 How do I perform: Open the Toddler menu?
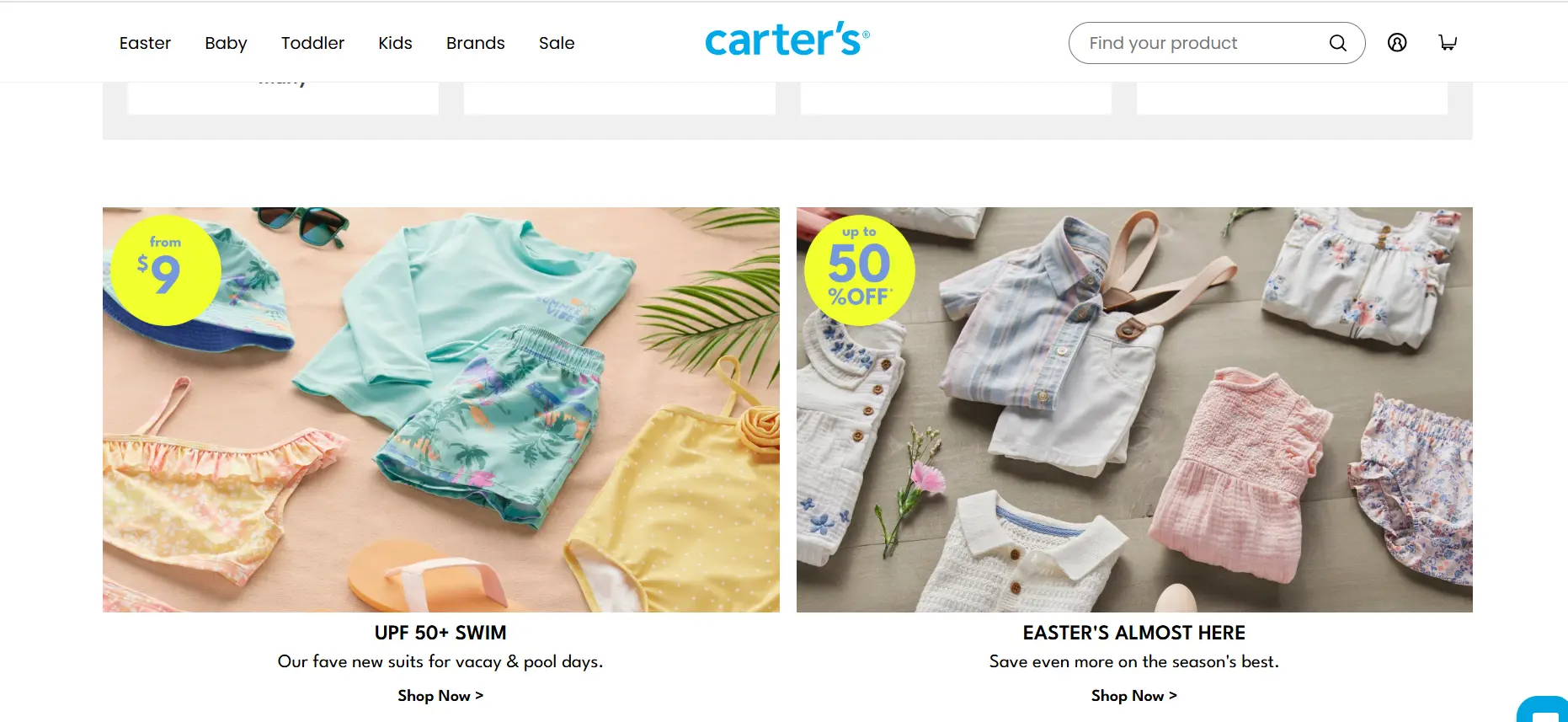tap(312, 43)
